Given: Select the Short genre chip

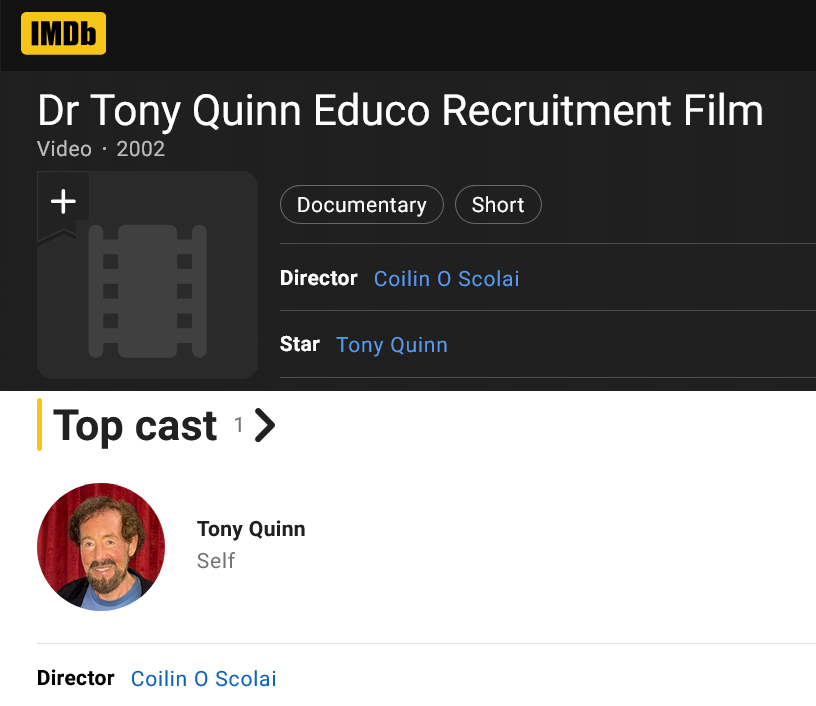Looking at the screenshot, I should coord(498,205).
